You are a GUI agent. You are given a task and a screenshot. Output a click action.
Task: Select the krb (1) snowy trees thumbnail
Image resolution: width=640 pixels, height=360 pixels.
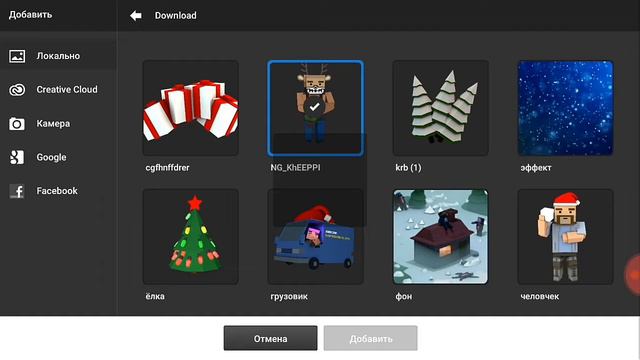pos(440,108)
